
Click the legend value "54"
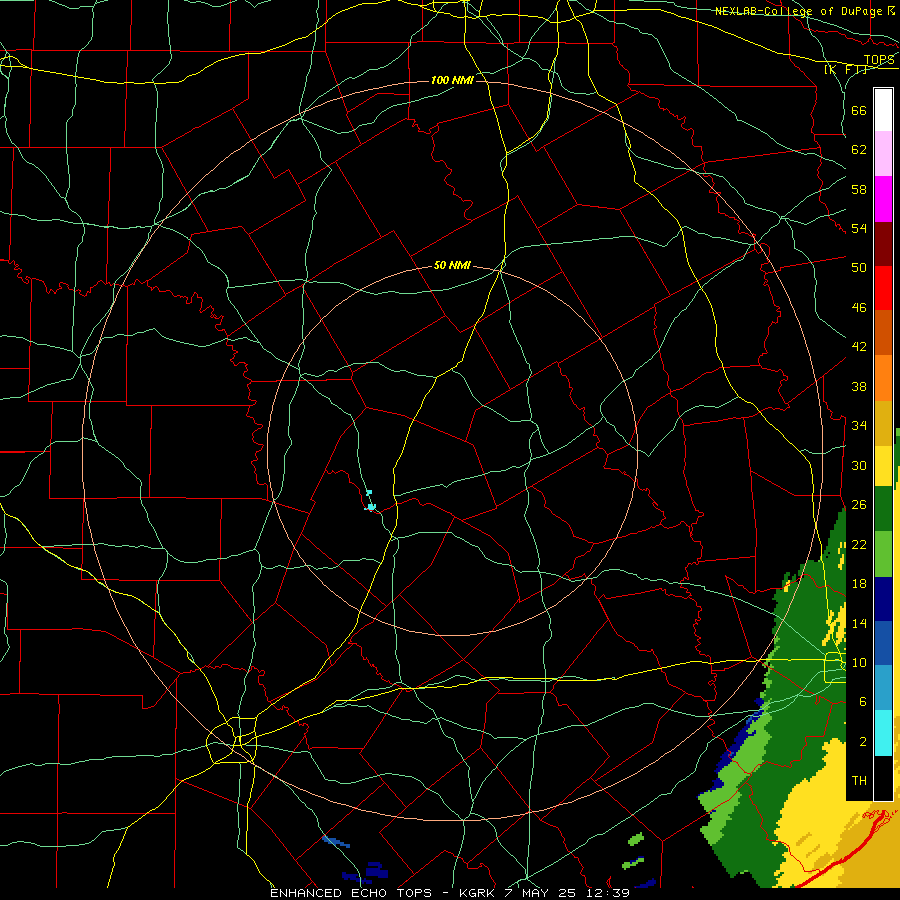point(859,228)
